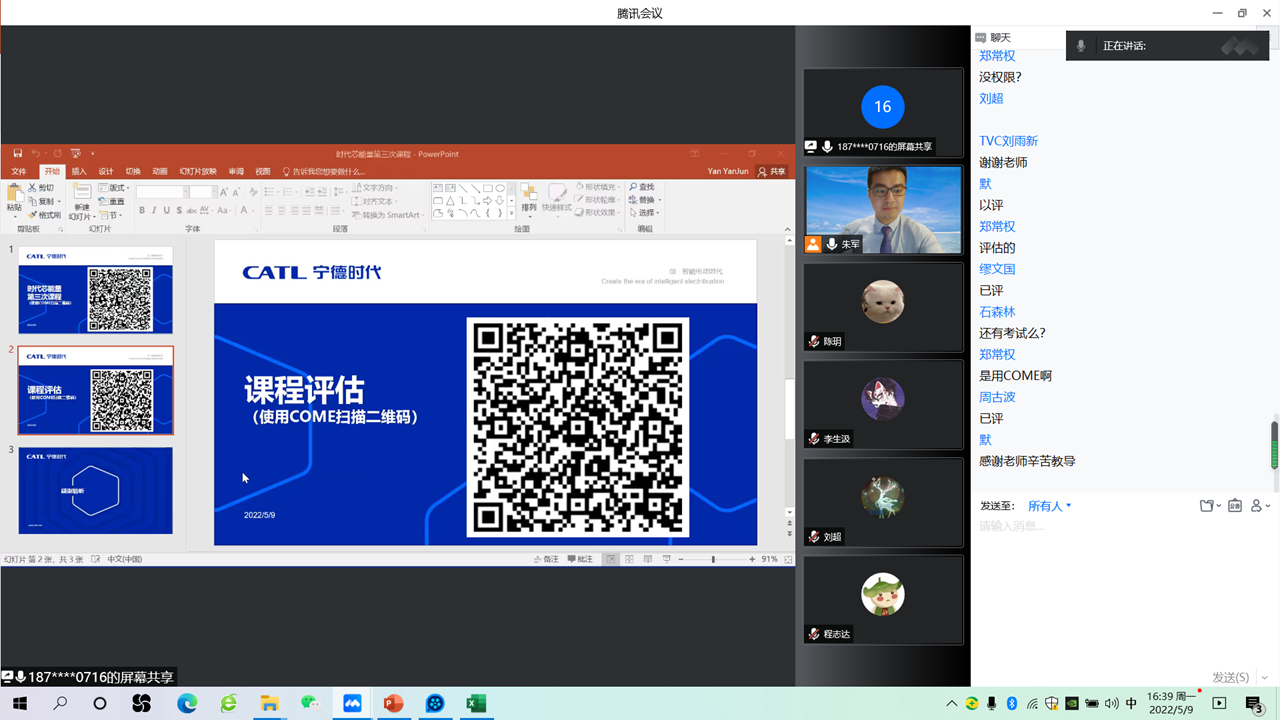
Task: Click the 朱军 video tile
Action: coord(883,209)
